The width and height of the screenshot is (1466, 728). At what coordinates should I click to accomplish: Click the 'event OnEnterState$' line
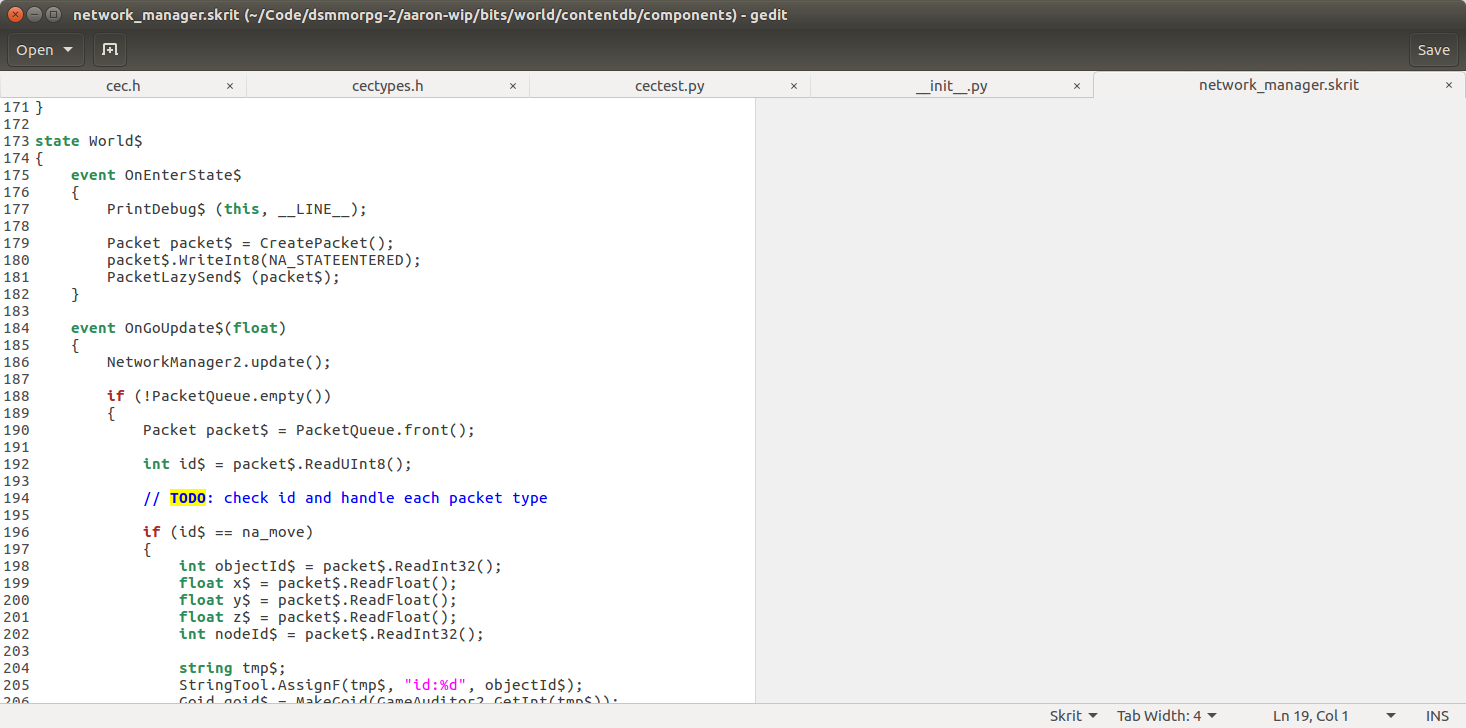click(156, 175)
